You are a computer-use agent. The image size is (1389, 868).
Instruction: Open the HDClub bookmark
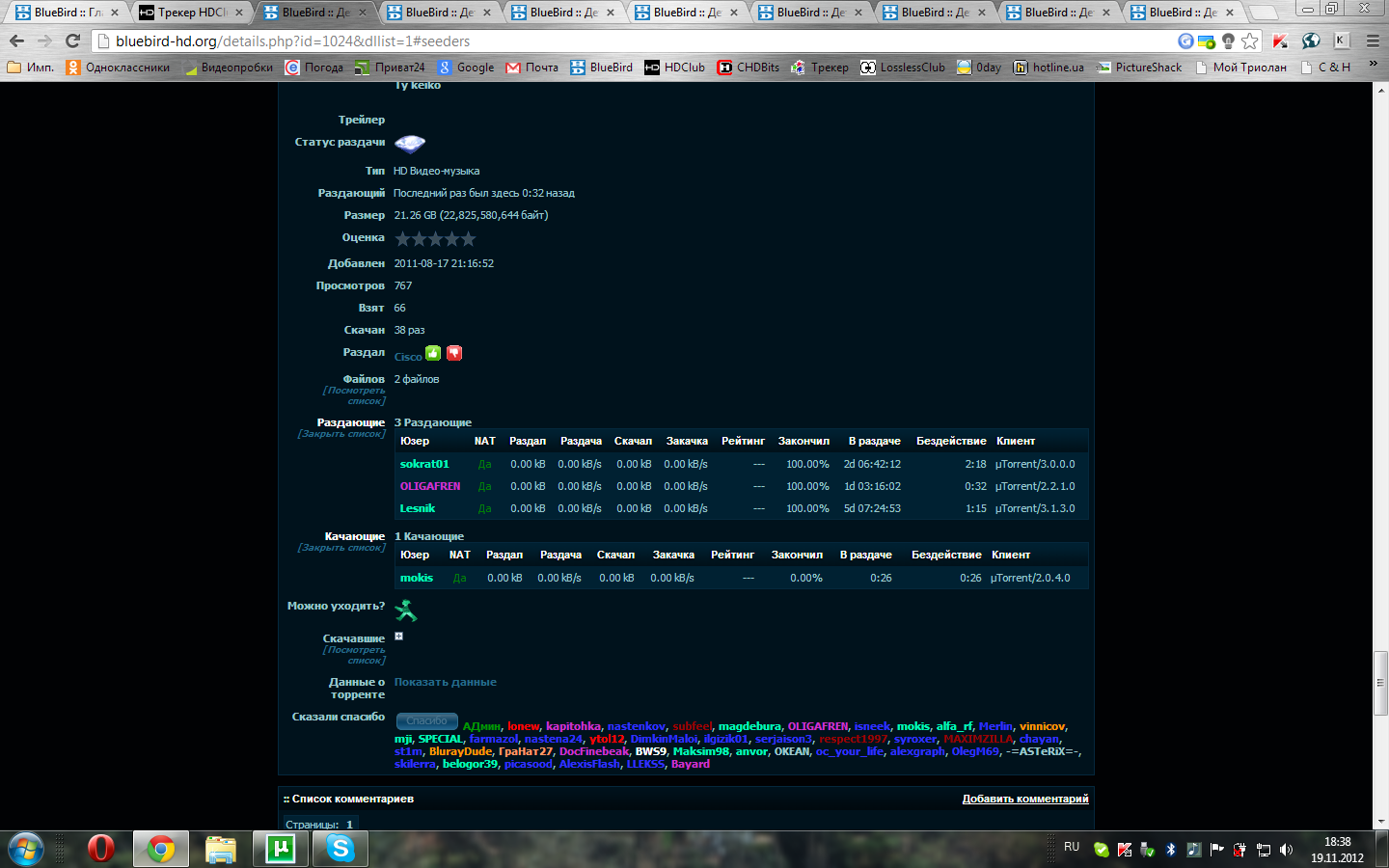pos(675,68)
